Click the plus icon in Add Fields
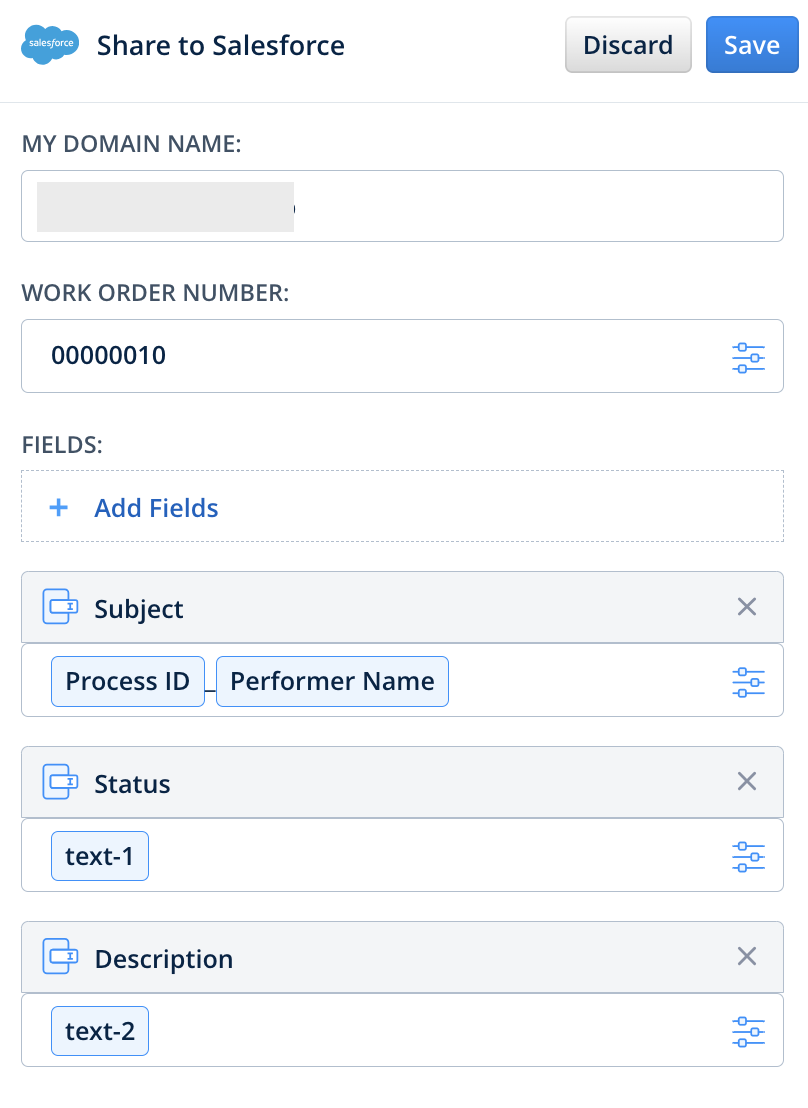 (x=59, y=507)
